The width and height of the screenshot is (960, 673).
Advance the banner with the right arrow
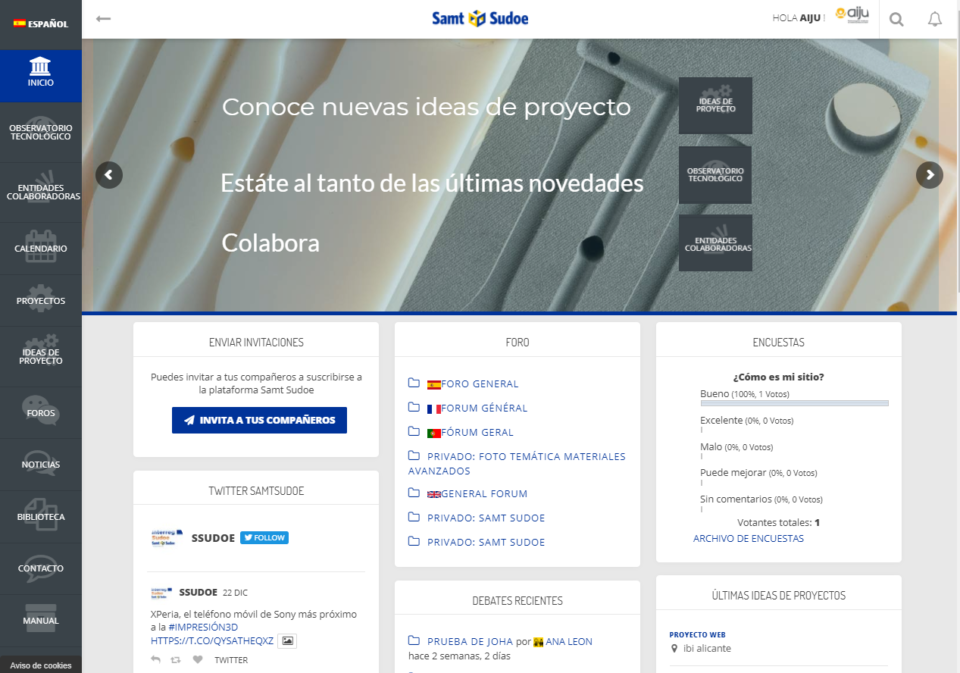[x=929, y=175]
